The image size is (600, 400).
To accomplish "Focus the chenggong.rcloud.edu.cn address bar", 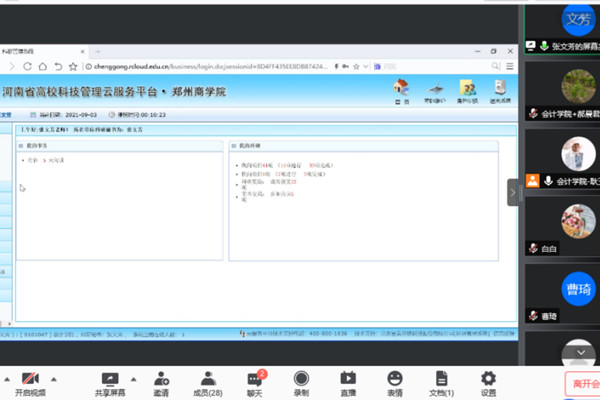I will pyautogui.click(x=210, y=66).
